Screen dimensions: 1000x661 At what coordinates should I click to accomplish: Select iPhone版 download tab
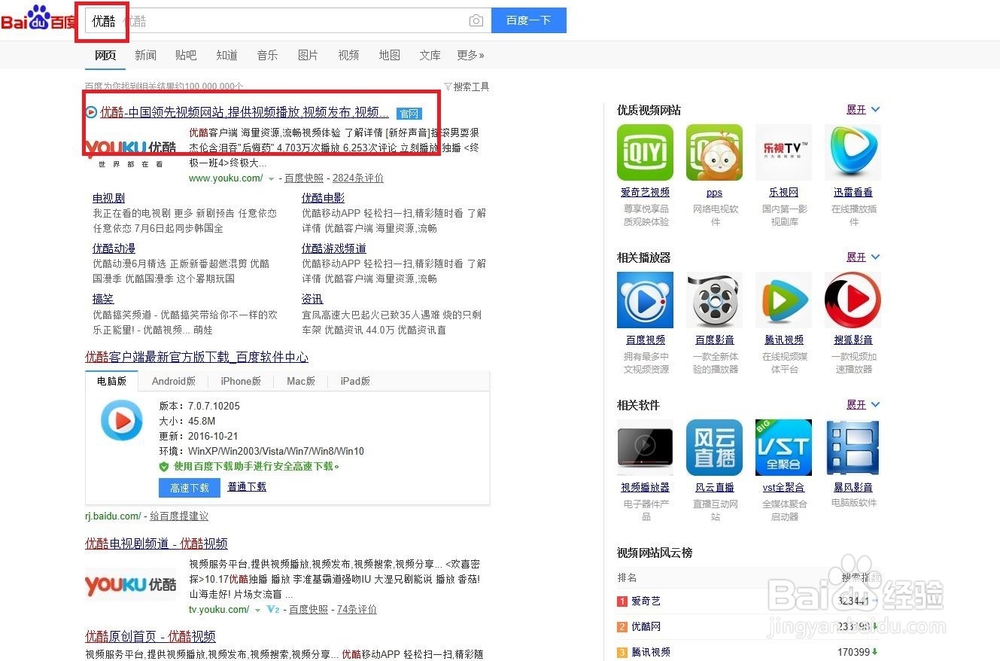pyautogui.click(x=240, y=381)
